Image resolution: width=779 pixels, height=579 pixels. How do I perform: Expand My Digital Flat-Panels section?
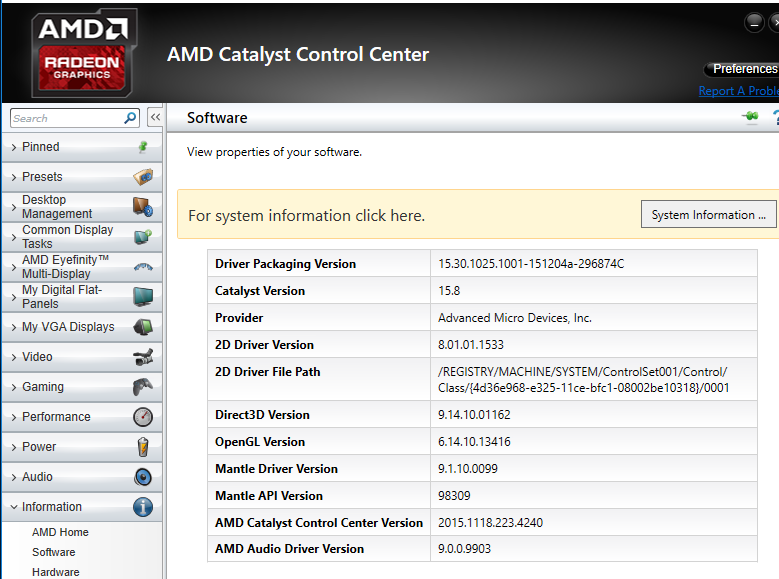click(14, 297)
